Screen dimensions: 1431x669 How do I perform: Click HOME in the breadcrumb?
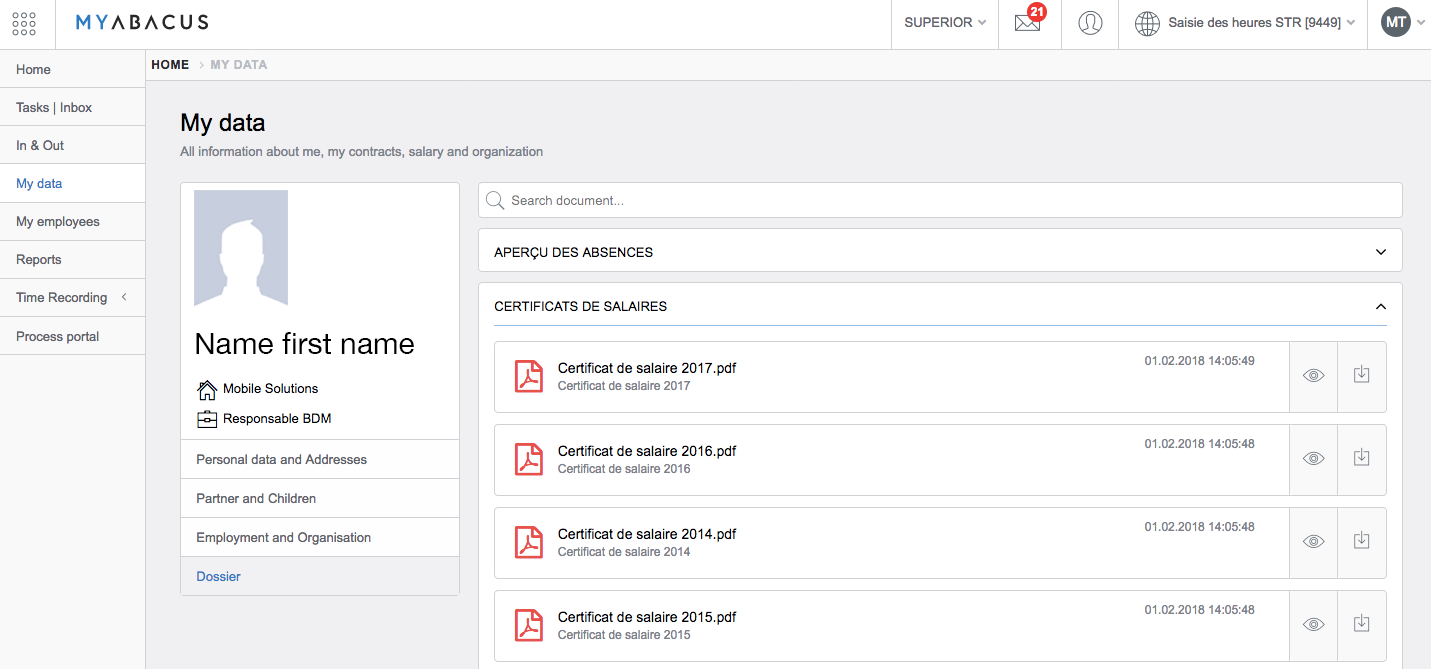click(170, 65)
